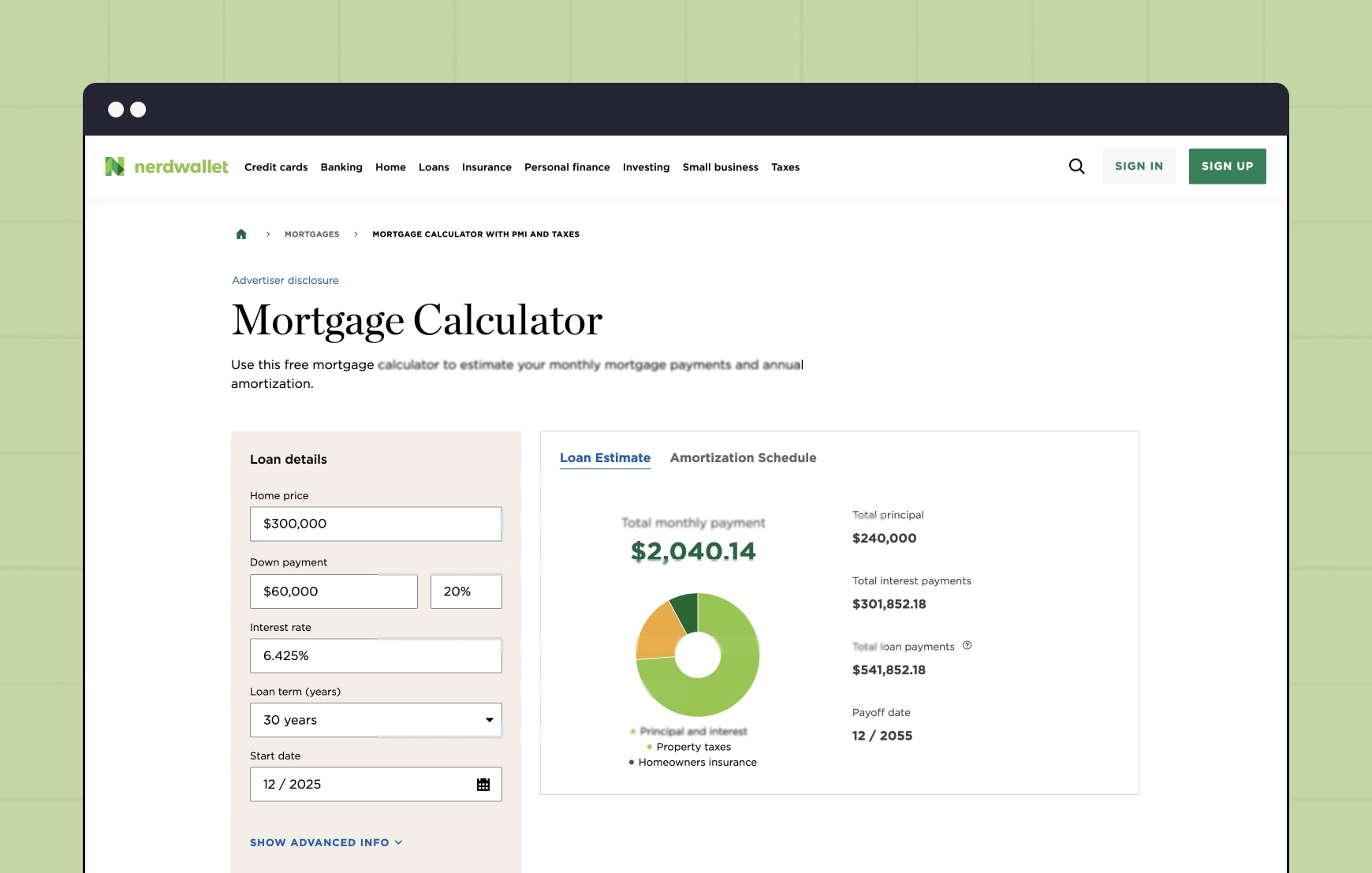Click inside the Home price input field

click(375, 523)
